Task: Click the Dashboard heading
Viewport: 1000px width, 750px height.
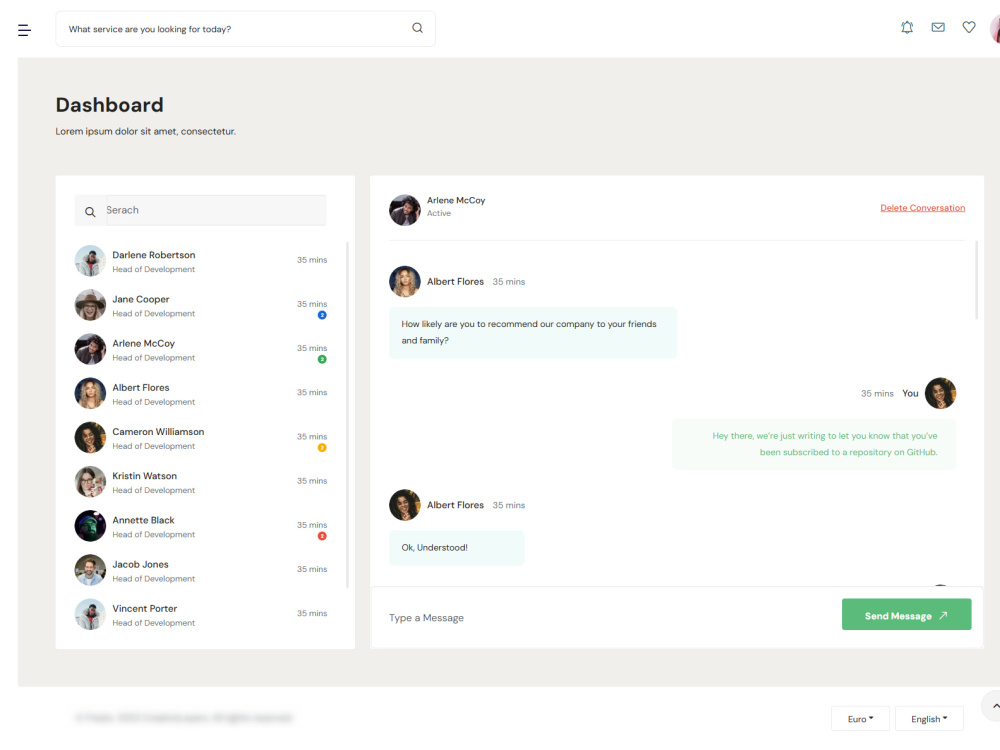Action: pyautogui.click(x=109, y=105)
